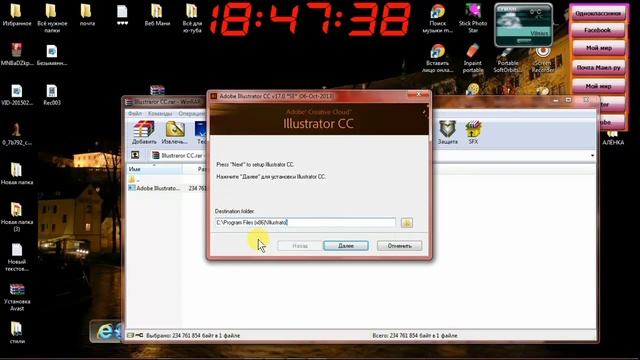Select the MNBaDZkp... desktop icon
Viewport: 640px width, 360px height.
pyautogui.click(x=17, y=54)
